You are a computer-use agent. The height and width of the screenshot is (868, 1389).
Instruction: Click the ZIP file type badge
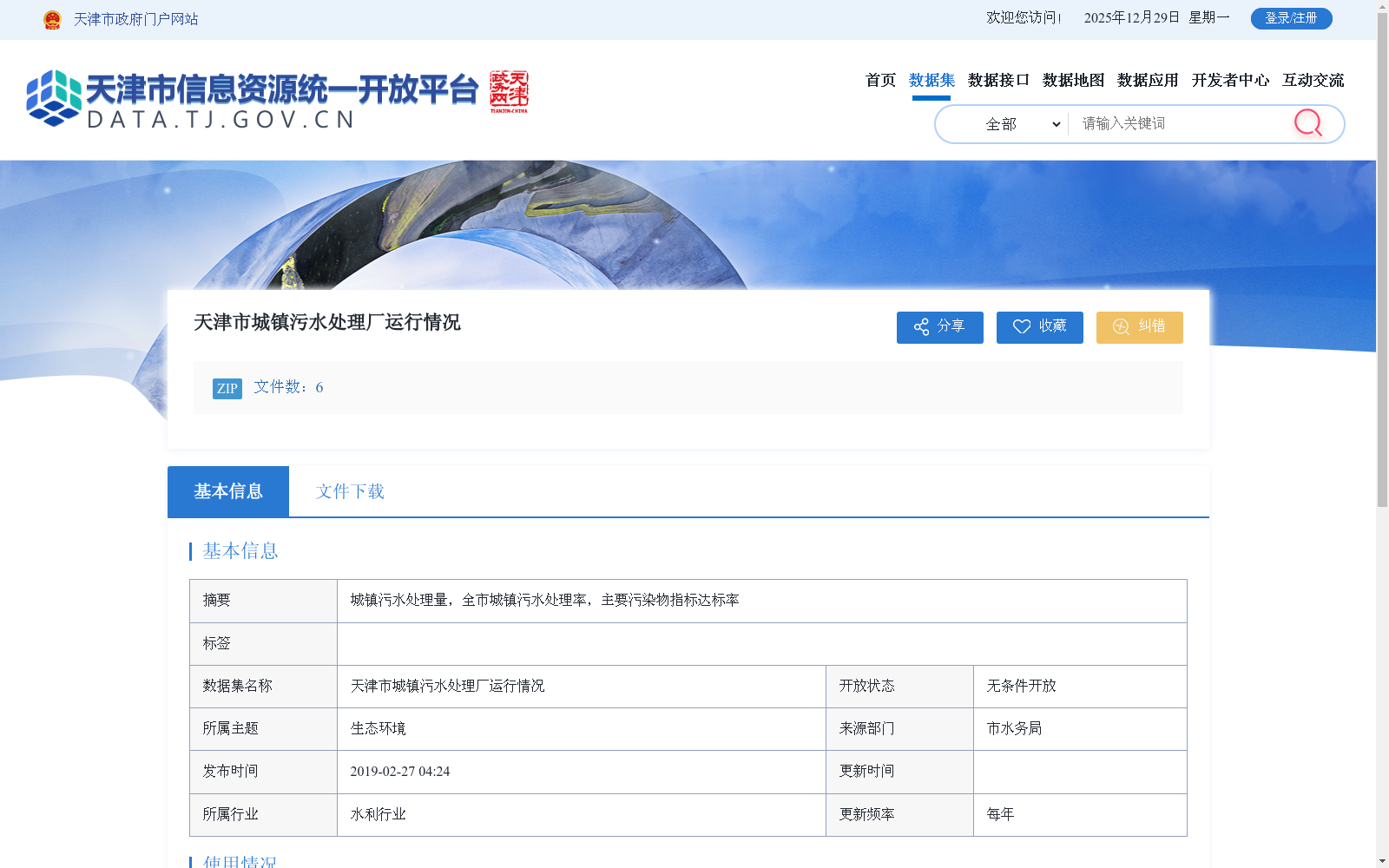coord(227,388)
